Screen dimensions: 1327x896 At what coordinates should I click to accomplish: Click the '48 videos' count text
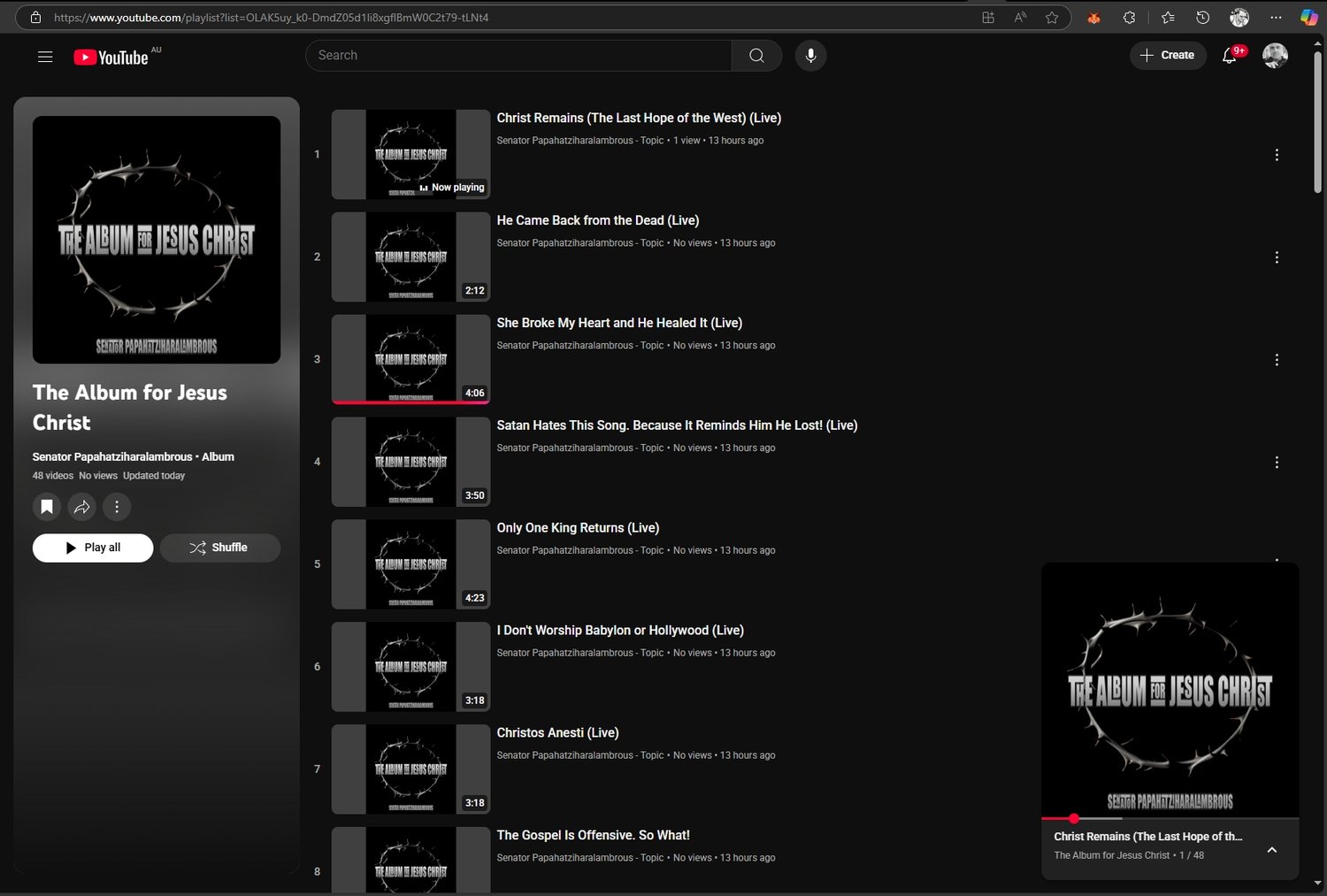point(53,476)
